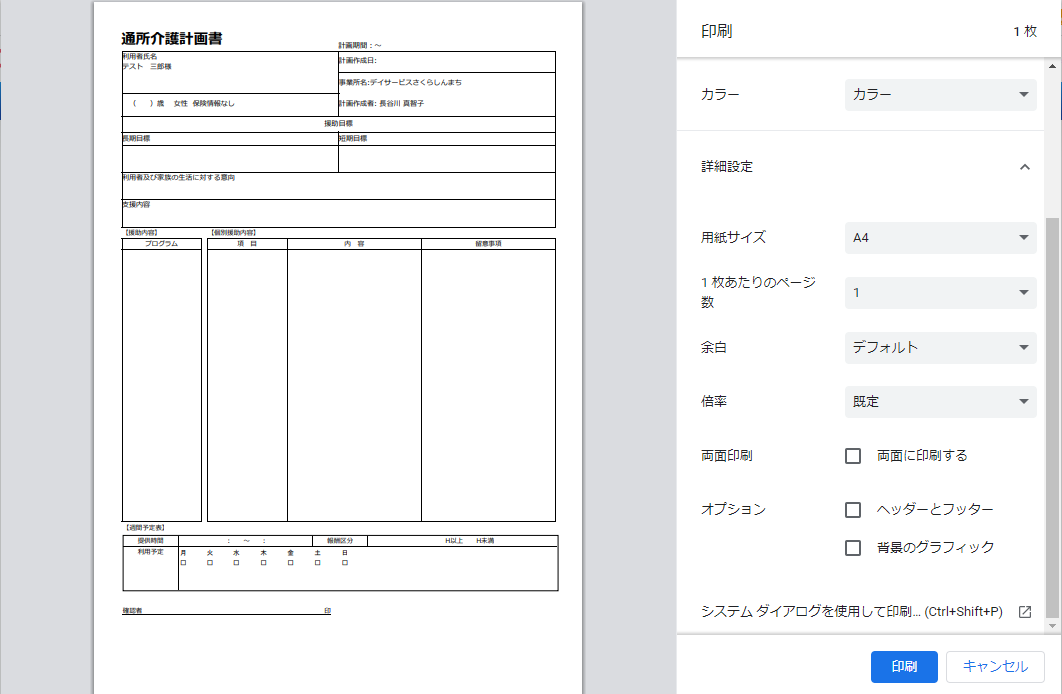Screen dimensions: 1062x694
Task: Click the arrow on the 倍率 既定 dropdown
Action: 1022,402
